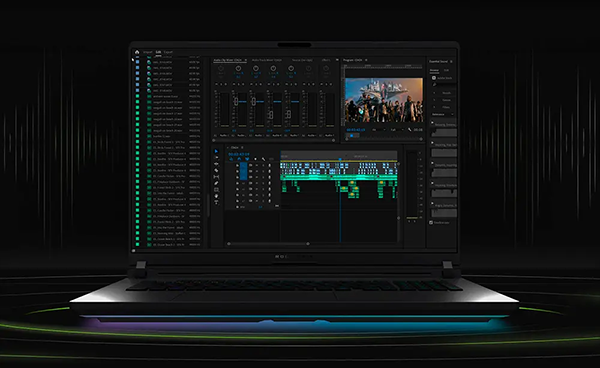
Task: Open the Program monitor zoom level dropdown
Action: tap(379, 130)
